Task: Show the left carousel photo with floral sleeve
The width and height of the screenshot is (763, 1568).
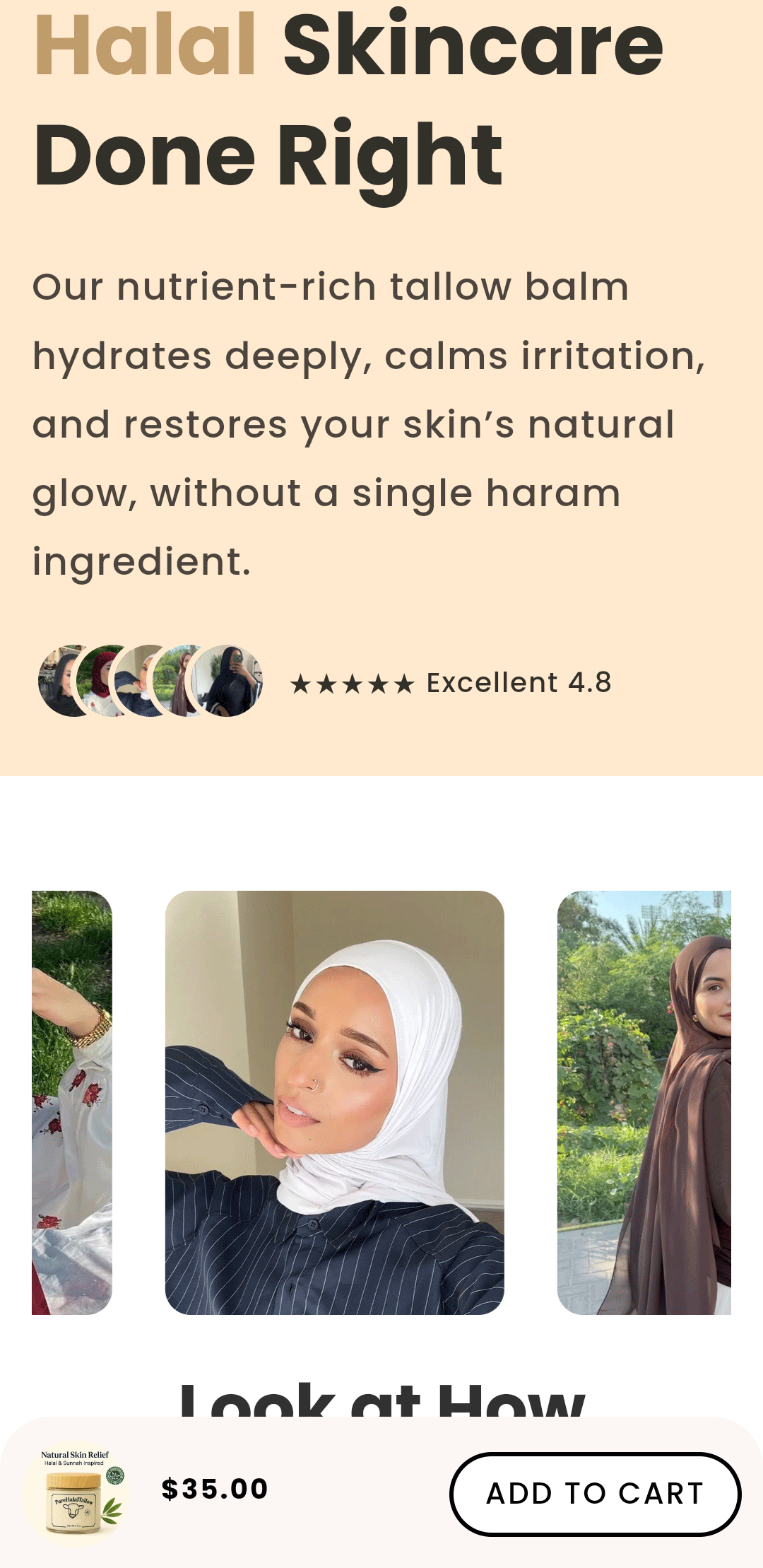Action: 72,1103
